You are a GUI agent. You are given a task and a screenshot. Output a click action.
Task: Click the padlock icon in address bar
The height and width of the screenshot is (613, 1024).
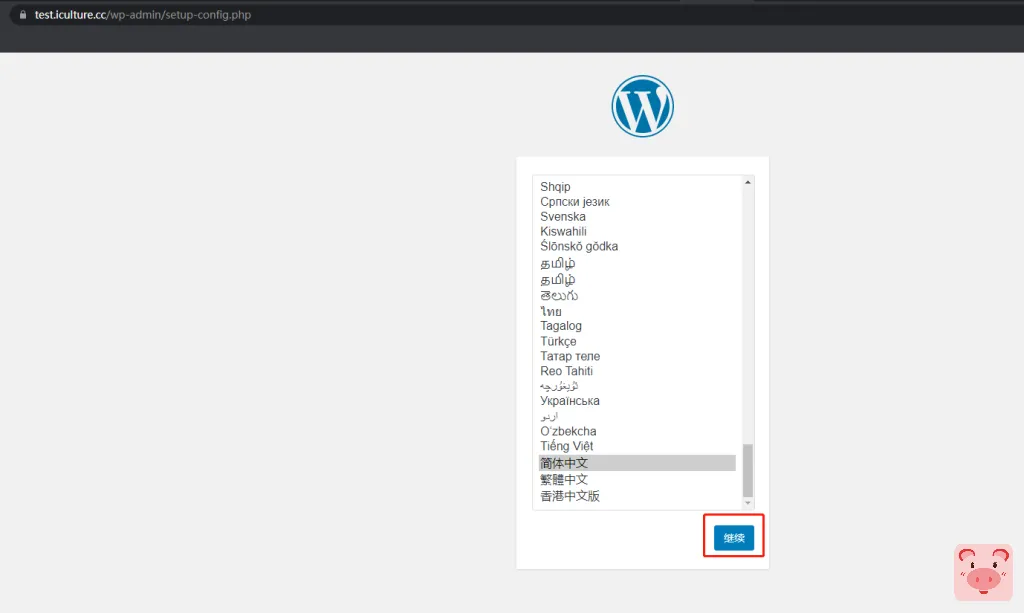click(x=23, y=14)
